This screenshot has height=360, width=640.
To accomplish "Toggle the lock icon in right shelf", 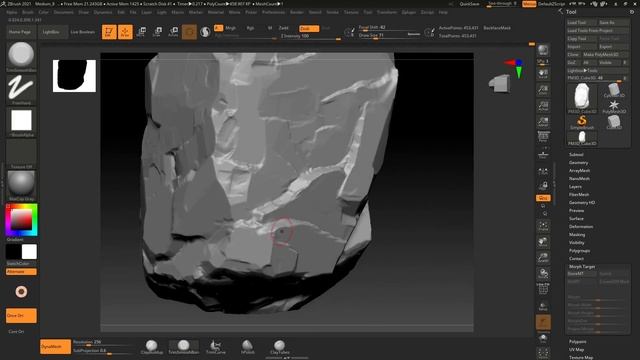I will [x=543, y=186].
